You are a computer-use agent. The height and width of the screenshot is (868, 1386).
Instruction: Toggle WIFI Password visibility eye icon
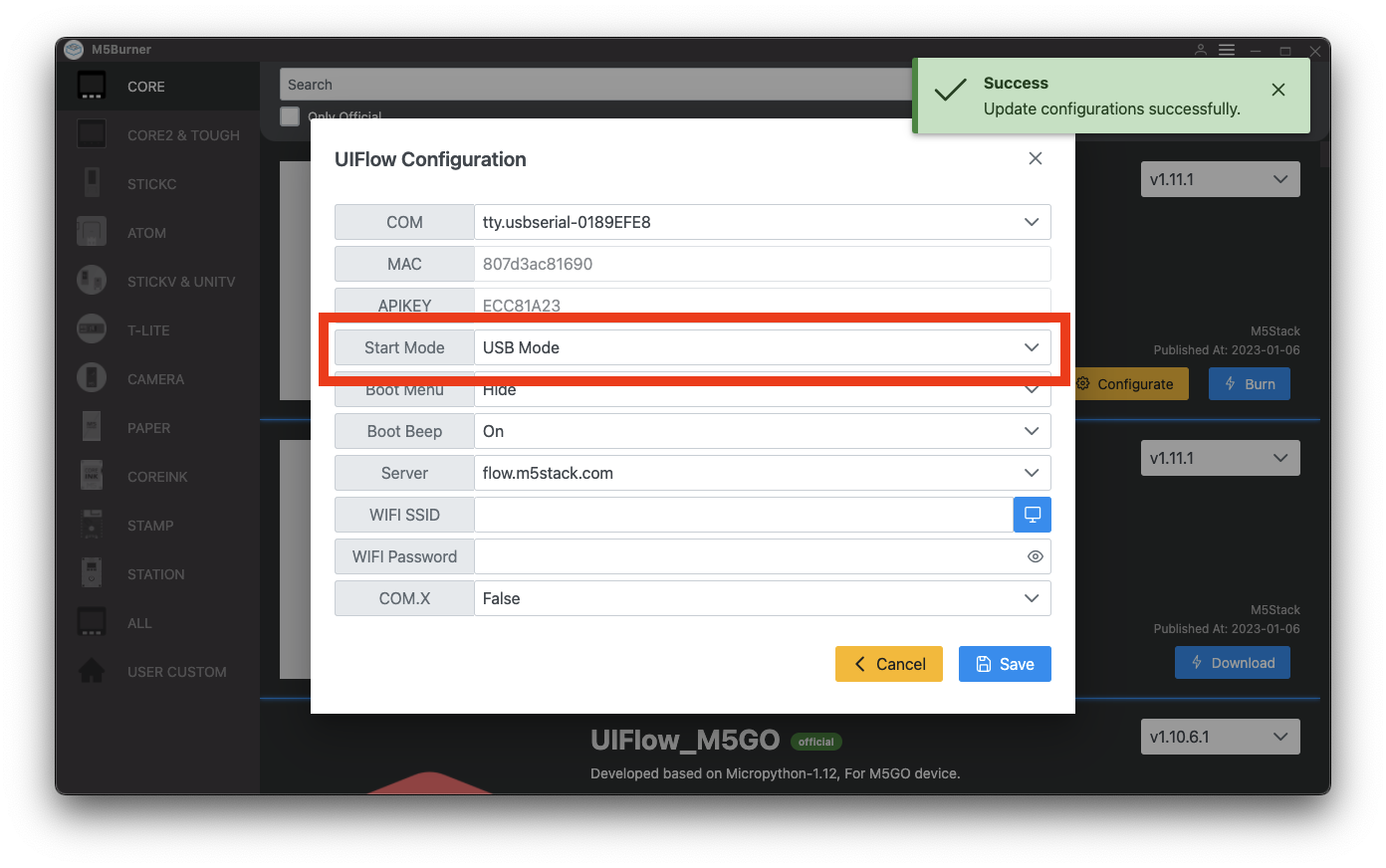pos(1035,556)
